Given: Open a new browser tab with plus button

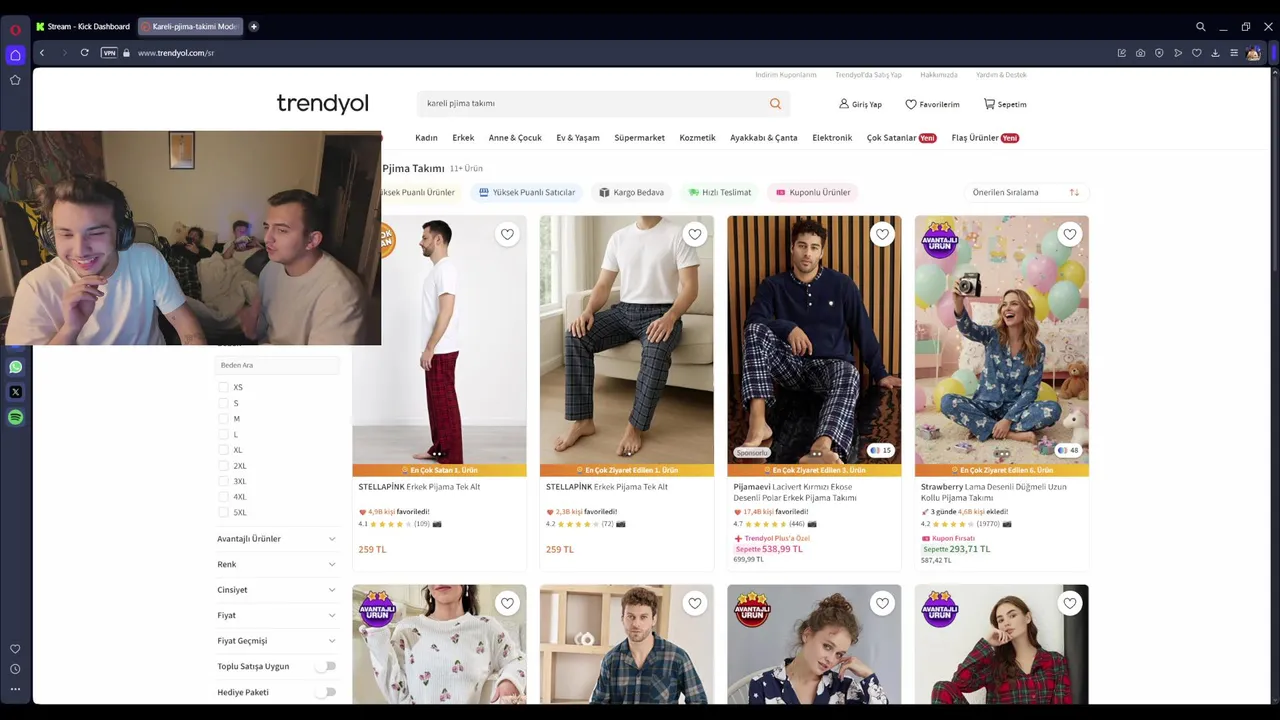Looking at the screenshot, I should [254, 27].
